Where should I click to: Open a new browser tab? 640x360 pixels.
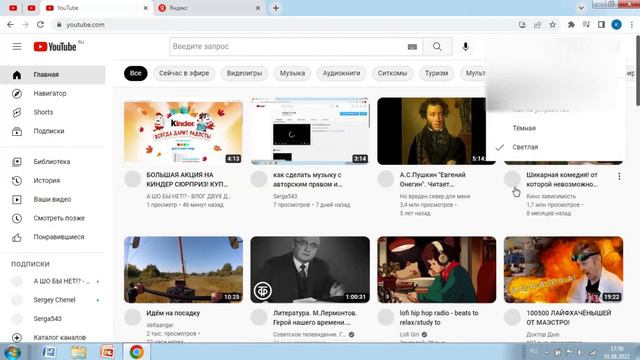(x=276, y=8)
